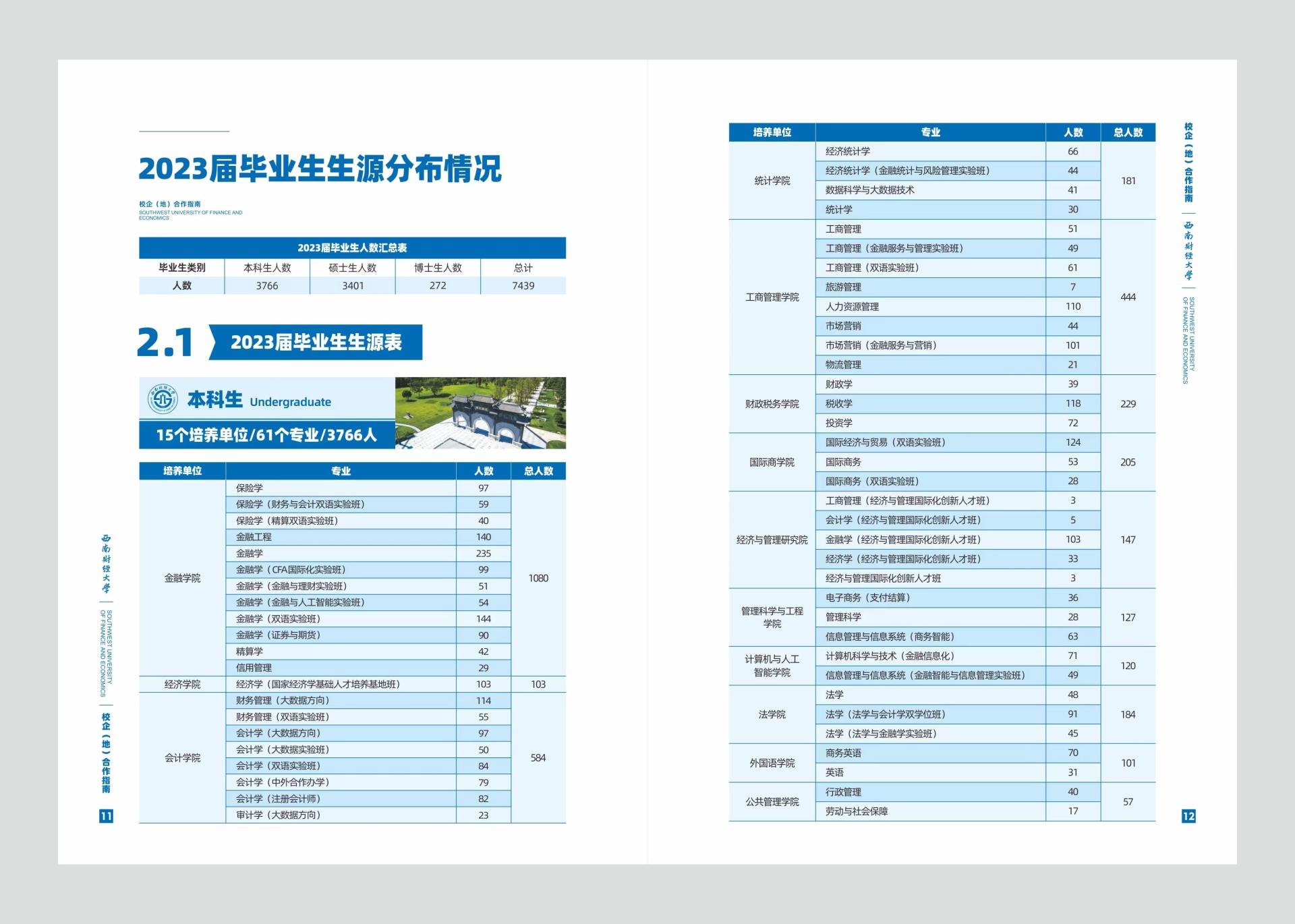Click the 2.1 section number
The width and height of the screenshot is (1295, 924).
pyautogui.click(x=165, y=342)
